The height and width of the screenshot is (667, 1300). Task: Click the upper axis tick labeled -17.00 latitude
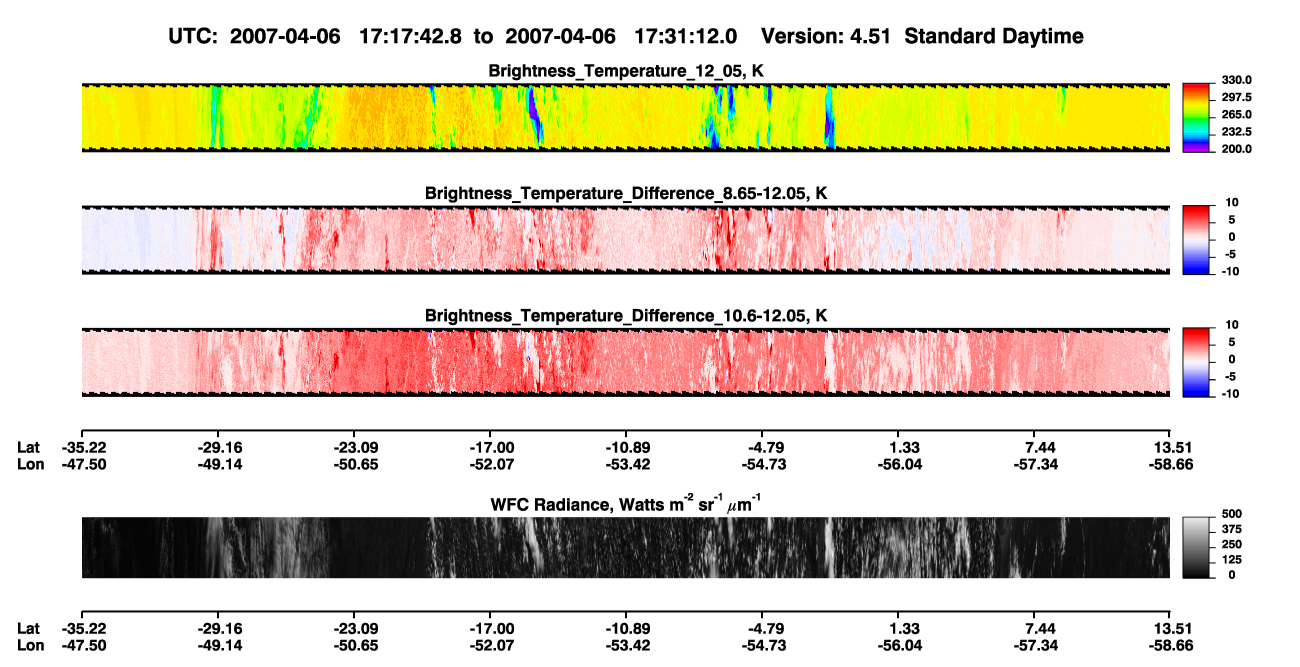490,448
